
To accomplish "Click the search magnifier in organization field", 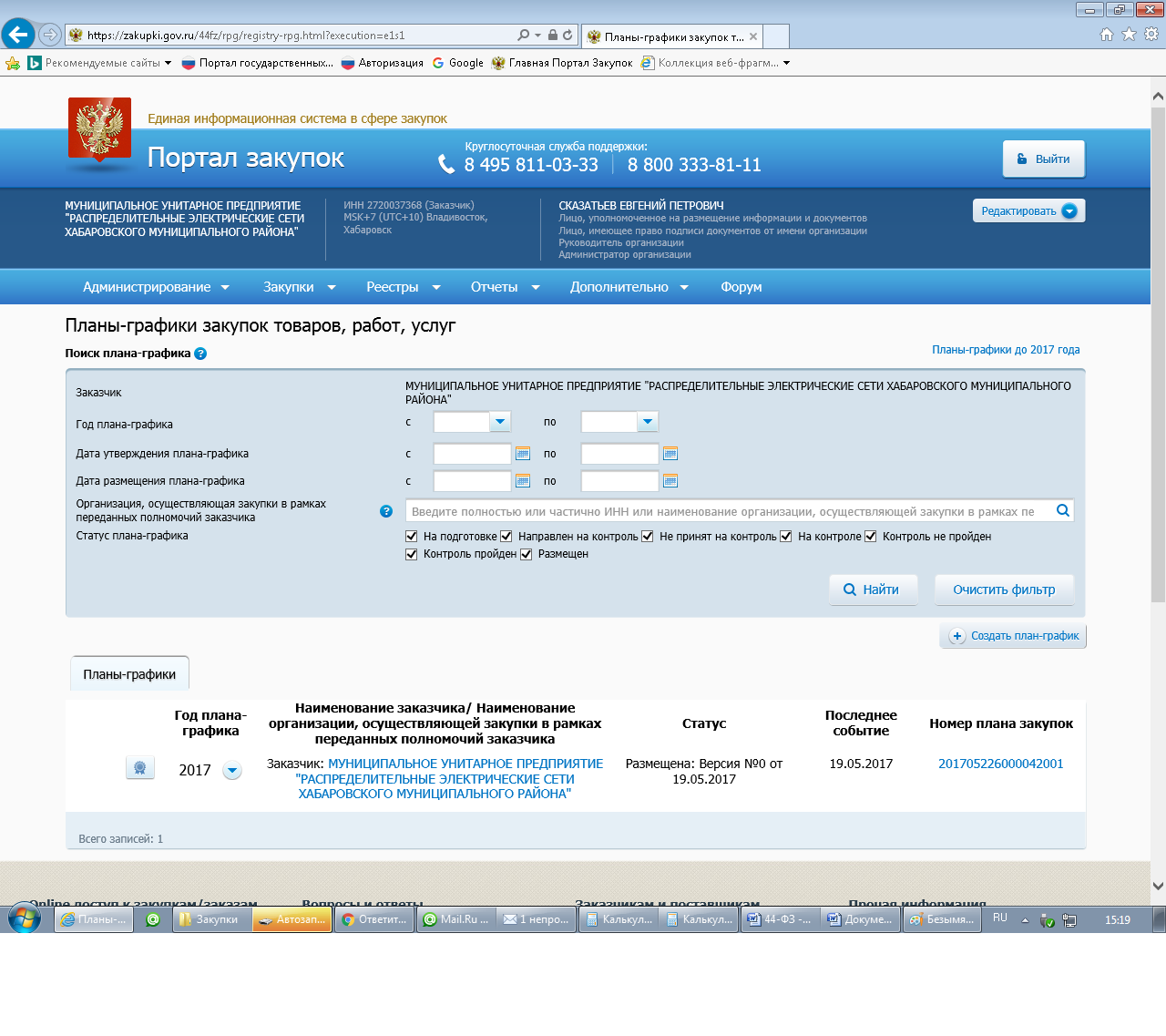I will [x=1062, y=511].
